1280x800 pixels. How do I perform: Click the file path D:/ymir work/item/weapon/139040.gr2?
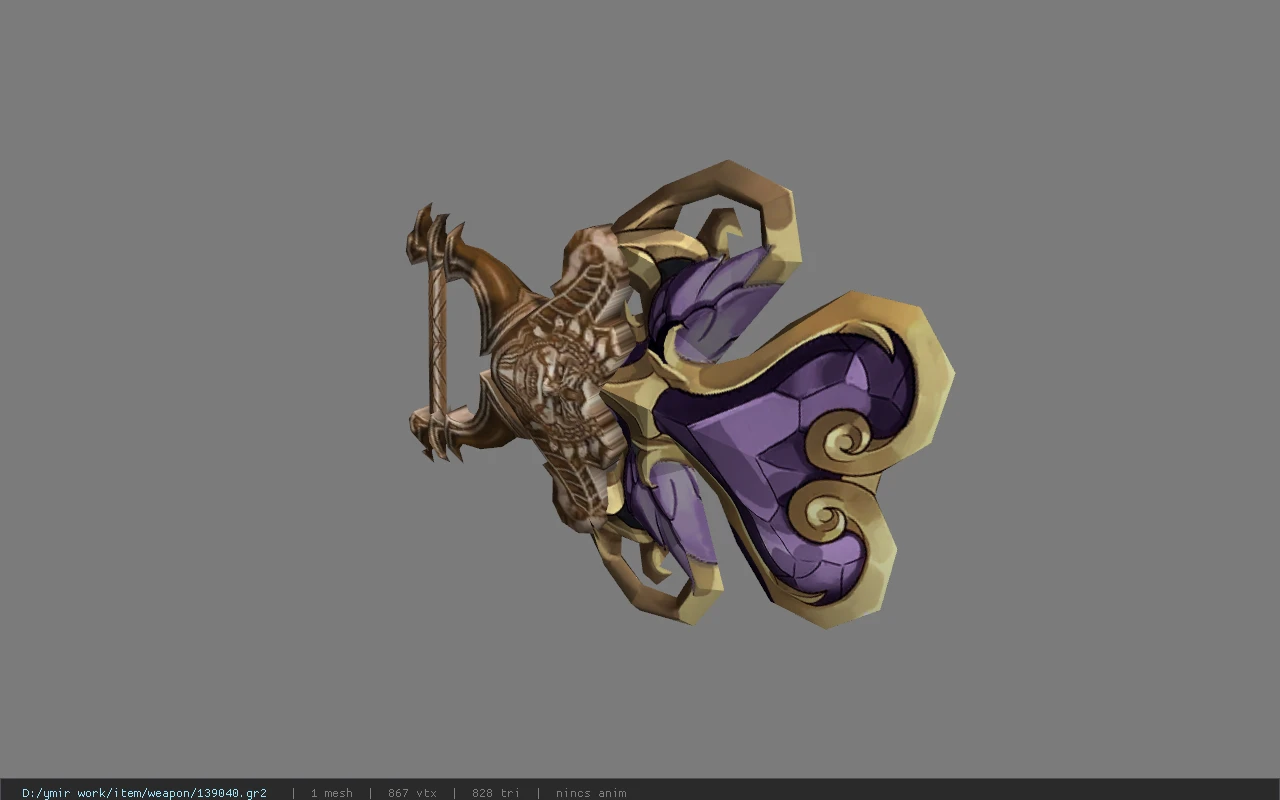coord(144,793)
